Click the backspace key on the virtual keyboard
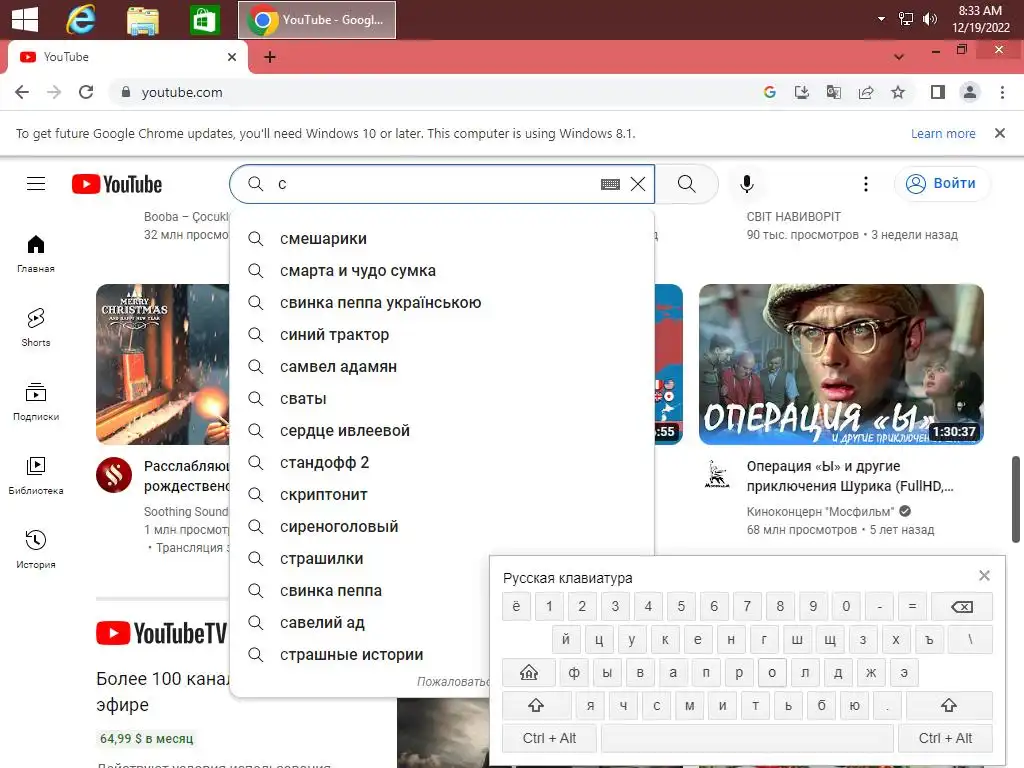The image size is (1024, 768). pyautogui.click(x=962, y=607)
